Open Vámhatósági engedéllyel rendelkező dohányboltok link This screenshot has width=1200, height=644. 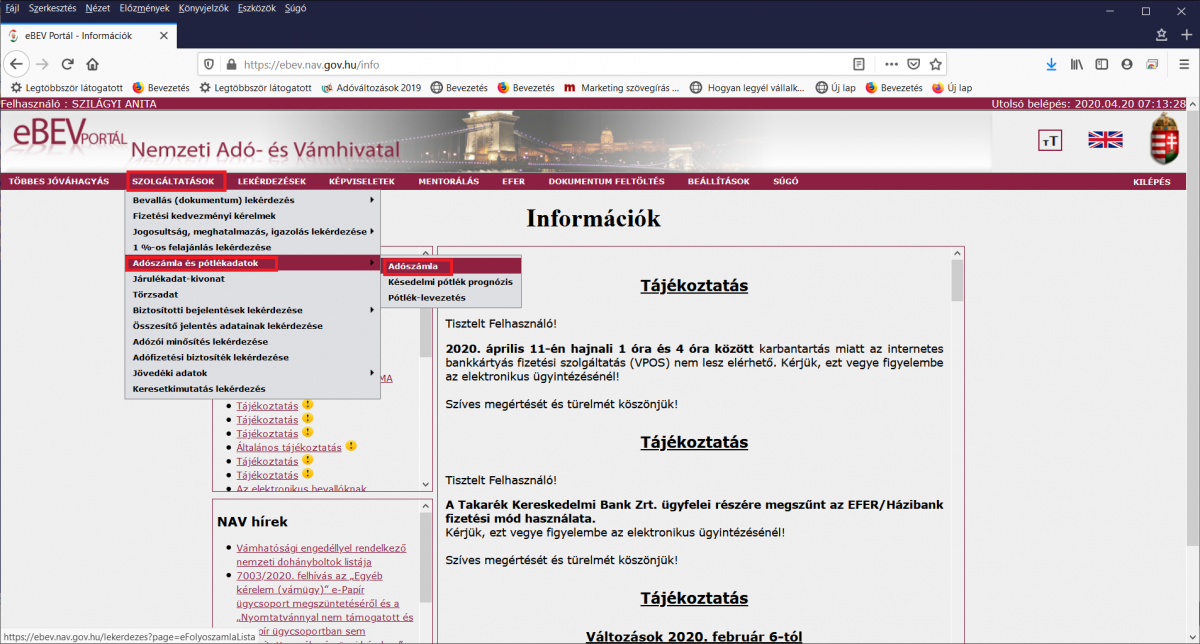click(321, 555)
